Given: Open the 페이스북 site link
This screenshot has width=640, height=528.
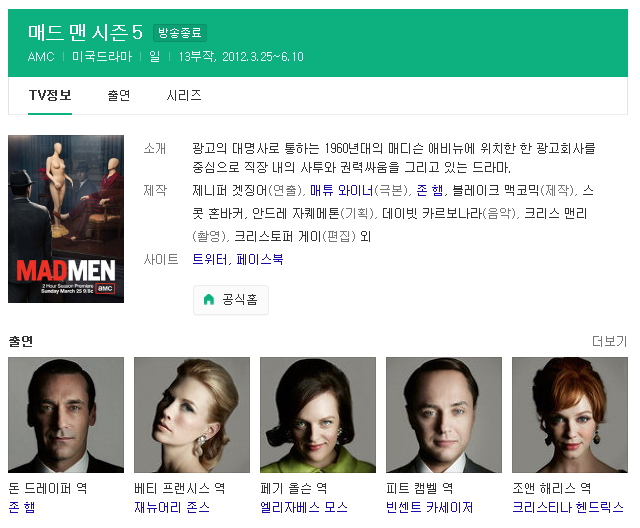Looking at the screenshot, I should click(260, 260).
